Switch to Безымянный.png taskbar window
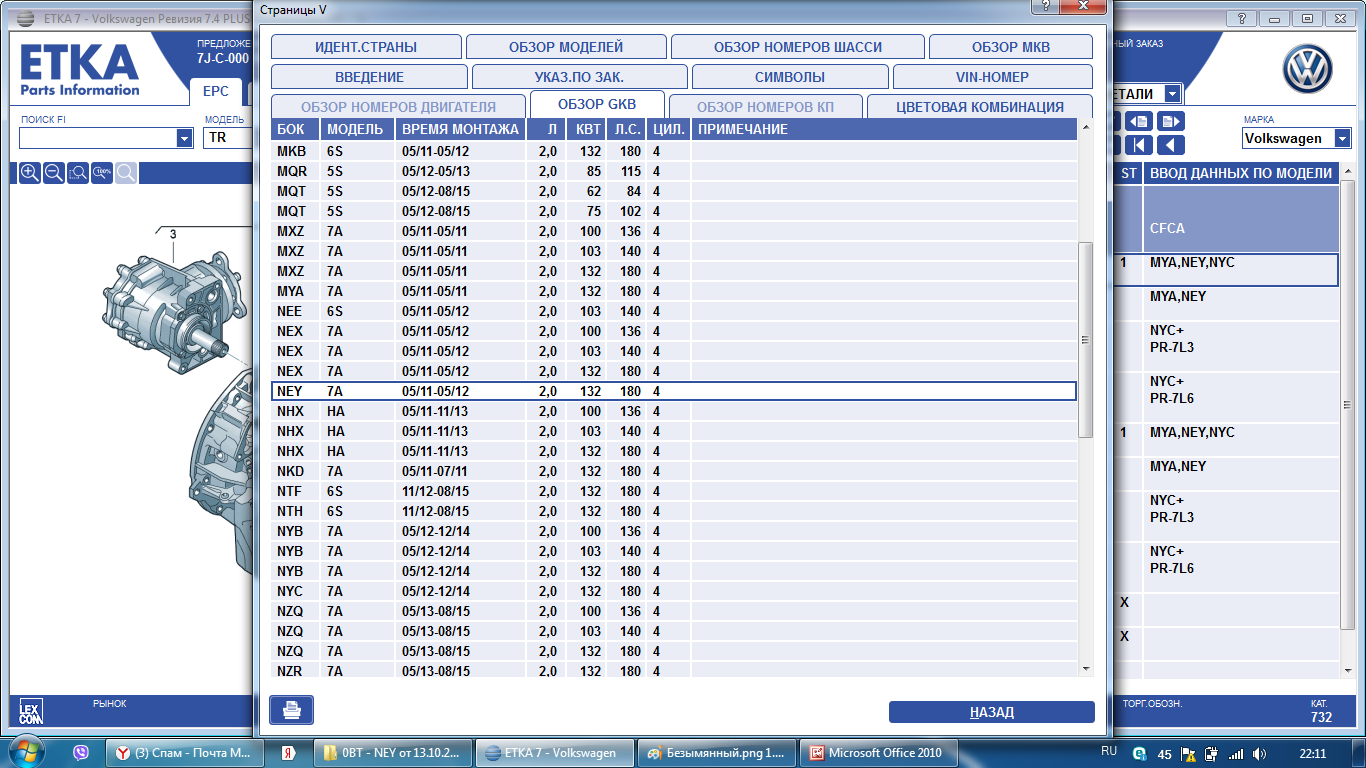Screen dimensions: 1366x768 click(718, 753)
